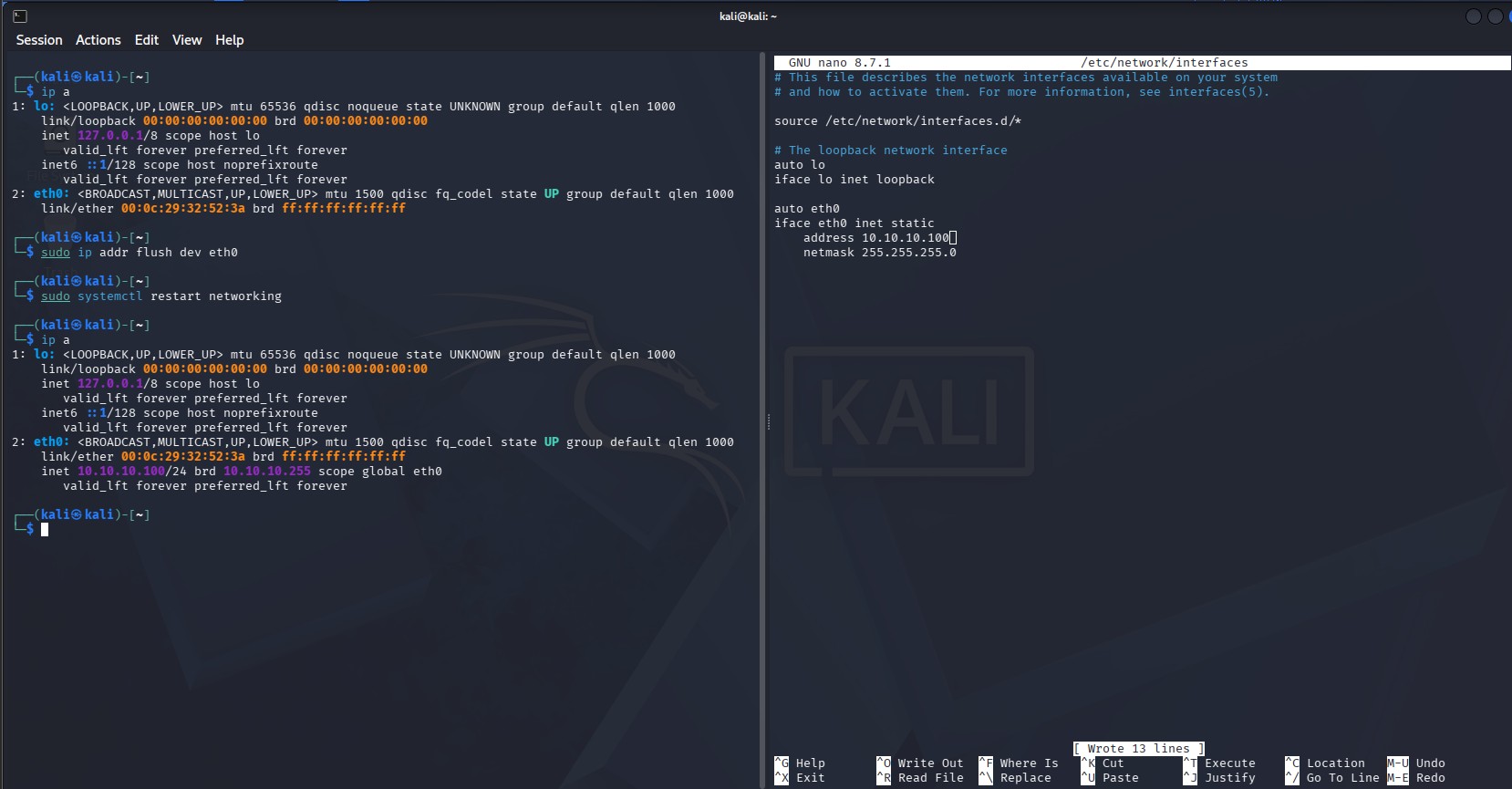Click the M-U Undo shortcut label
The image size is (1512, 789).
click(1416, 763)
